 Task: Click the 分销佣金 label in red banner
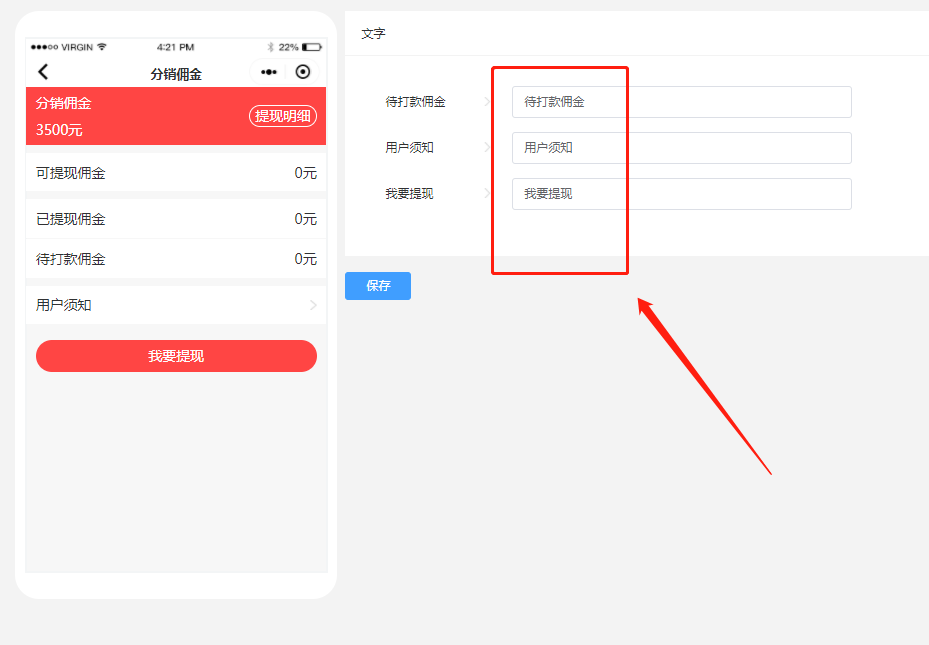63,103
